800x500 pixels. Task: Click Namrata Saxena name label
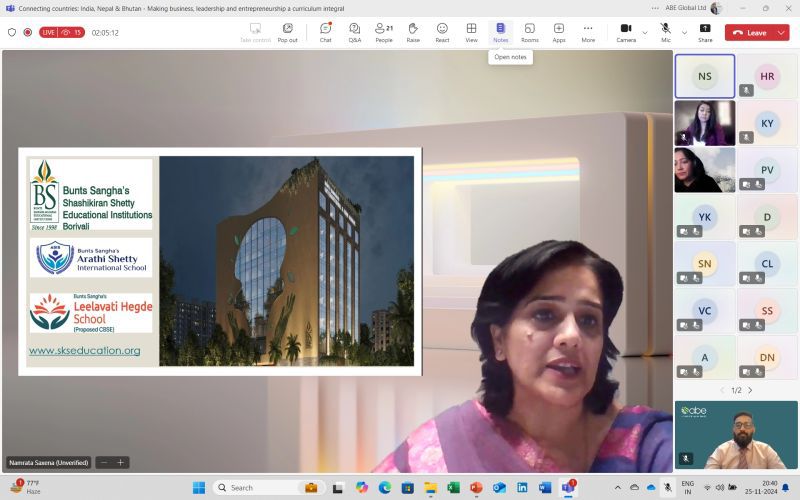(48, 463)
